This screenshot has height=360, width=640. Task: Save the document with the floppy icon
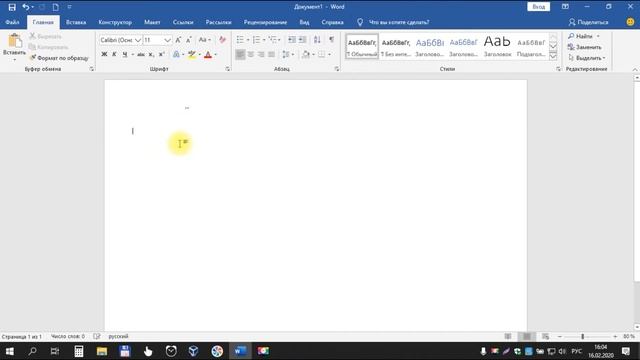[x=12, y=7]
